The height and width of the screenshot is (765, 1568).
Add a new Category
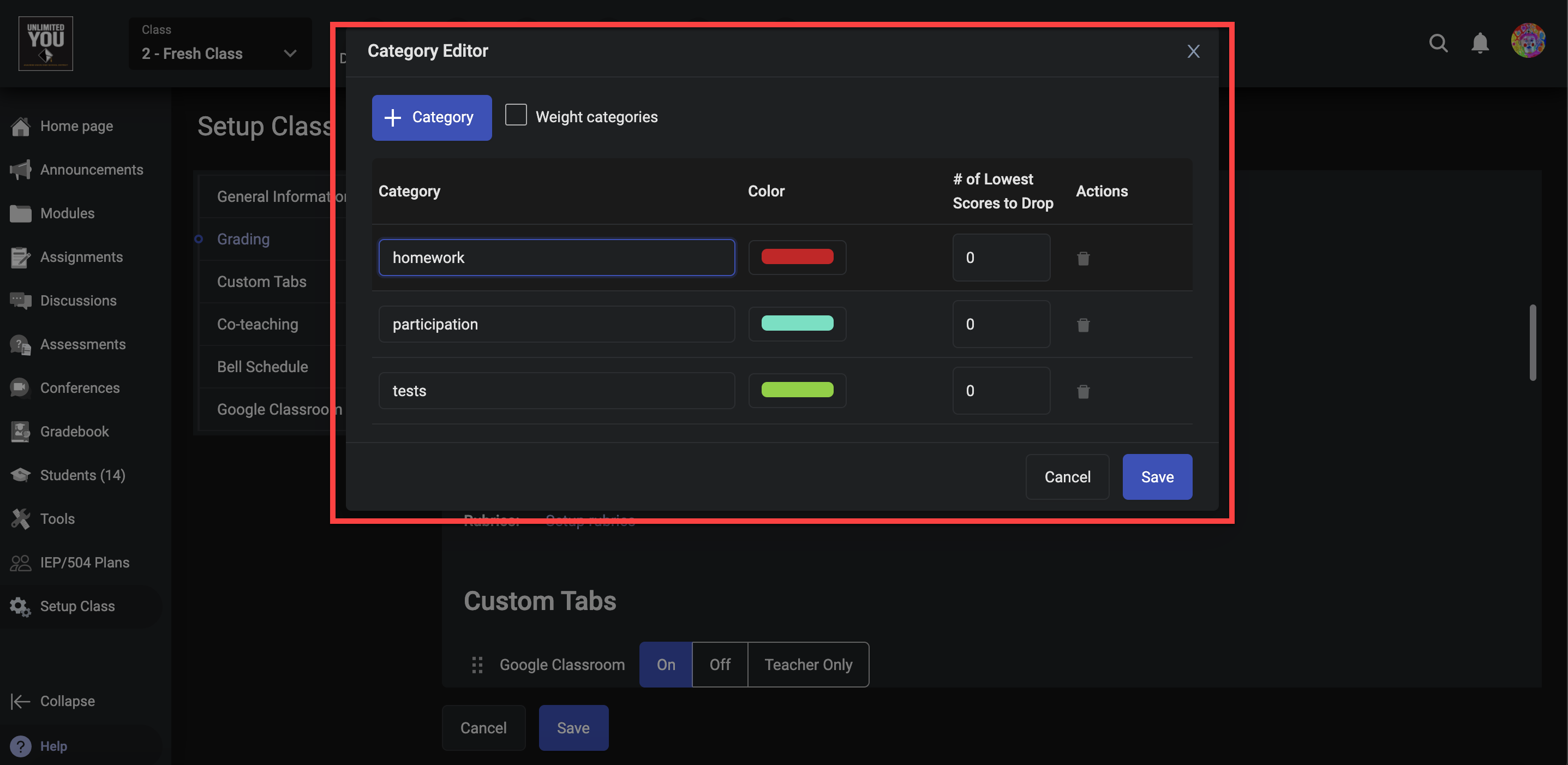click(x=432, y=117)
